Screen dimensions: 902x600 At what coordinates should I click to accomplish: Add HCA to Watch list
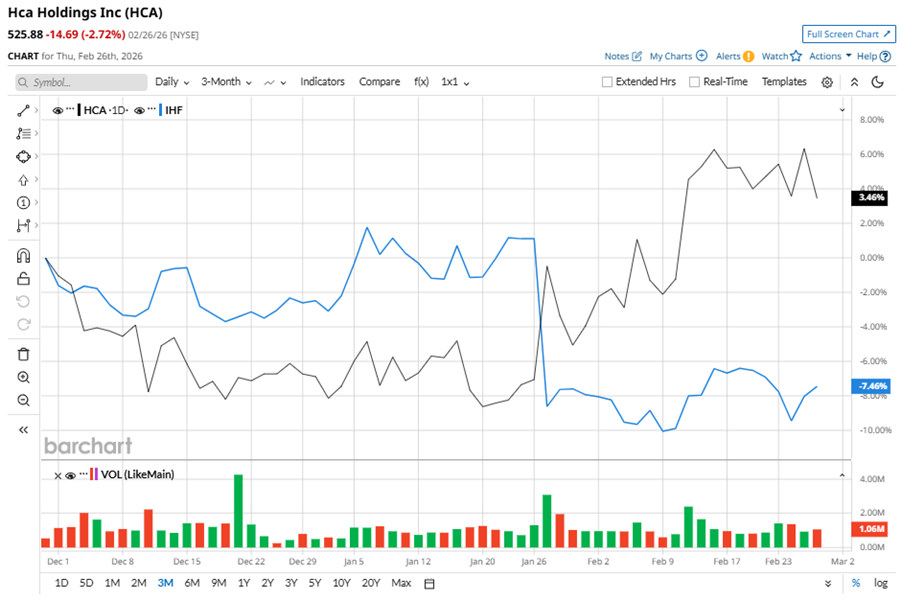point(781,56)
